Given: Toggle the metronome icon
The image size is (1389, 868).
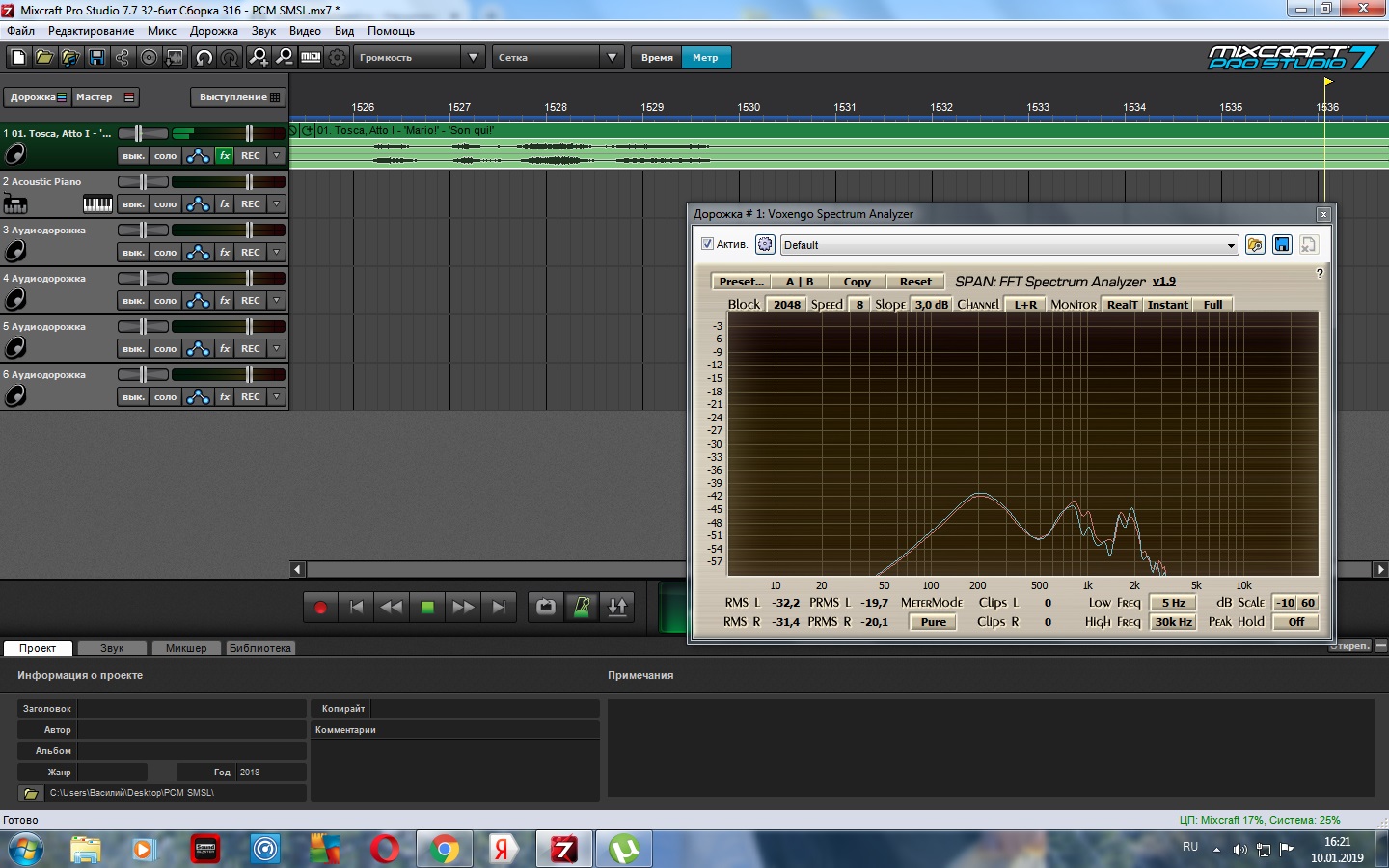Looking at the screenshot, I should click(582, 608).
